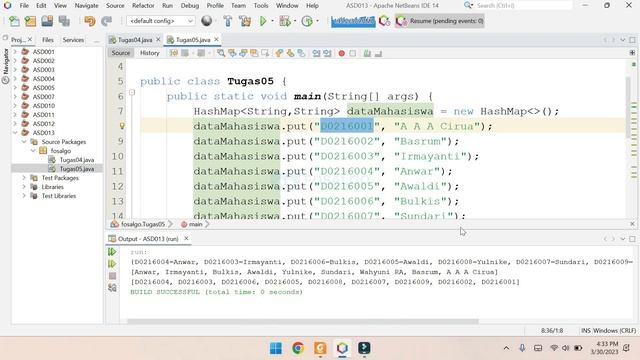
Task: Click the Redo toolbar icon
Action: [106, 21]
